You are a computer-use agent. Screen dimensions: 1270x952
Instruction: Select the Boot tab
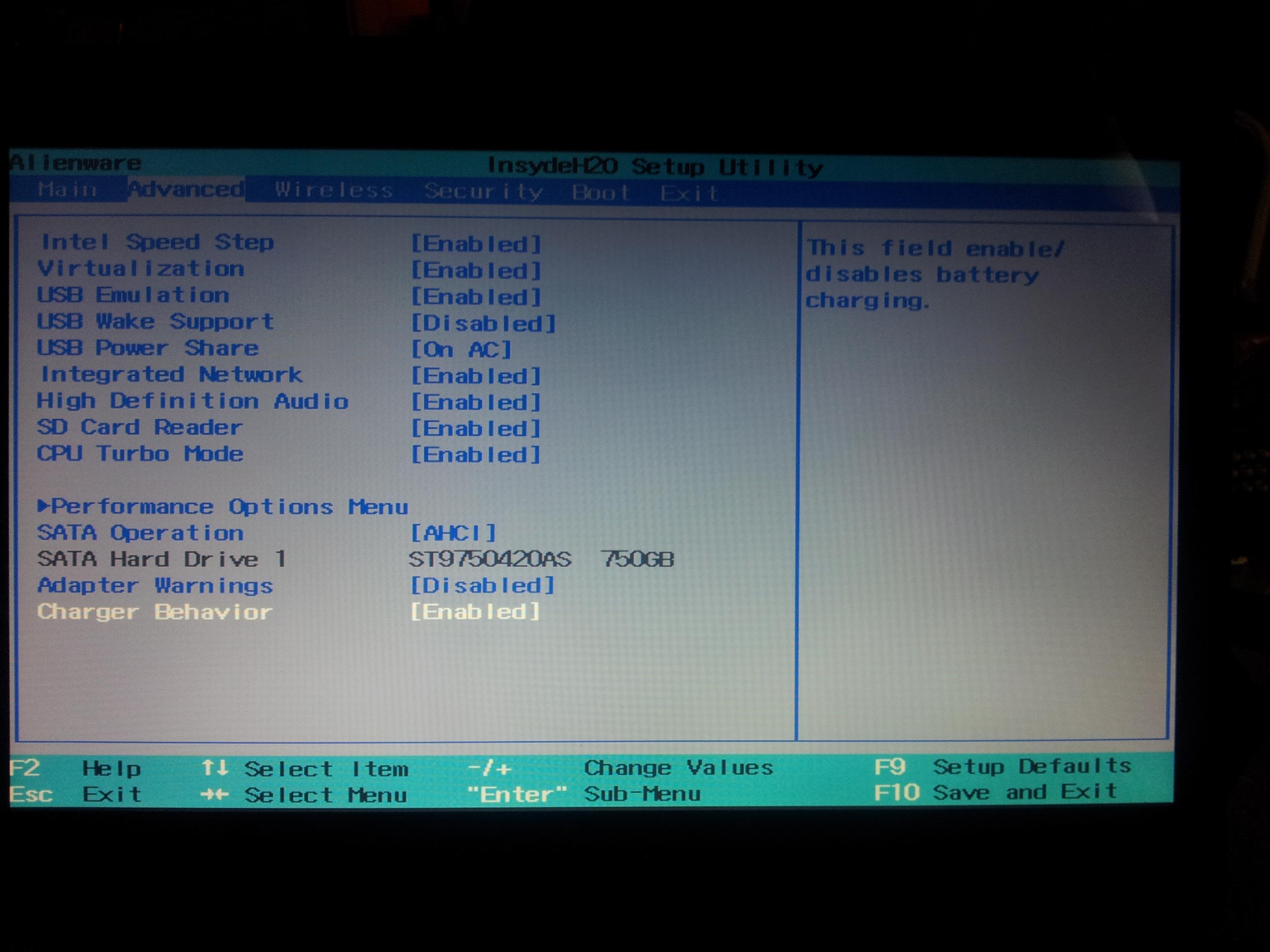tap(601, 193)
